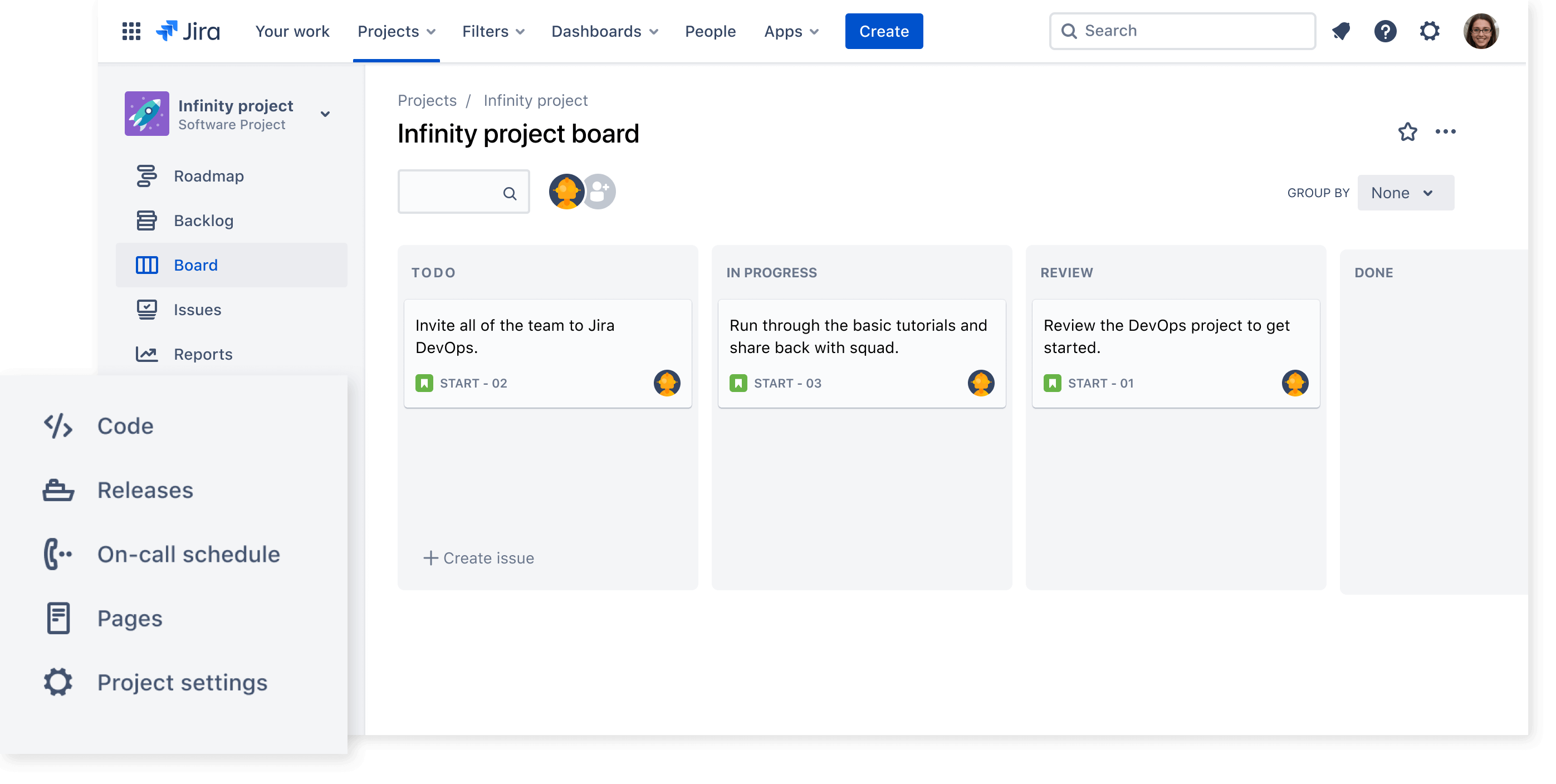Screen dimensions: 1556x784
Task: Expand the Filters dropdown menu
Action: pyautogui.click(x=492, y=30)
